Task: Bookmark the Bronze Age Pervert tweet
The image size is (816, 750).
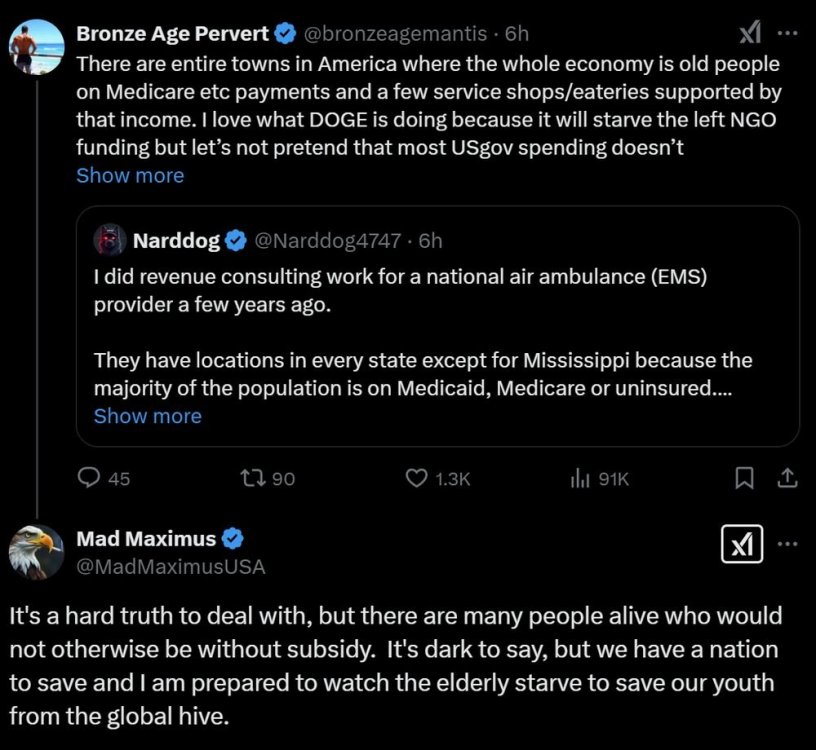Action: tap(744, 479)
